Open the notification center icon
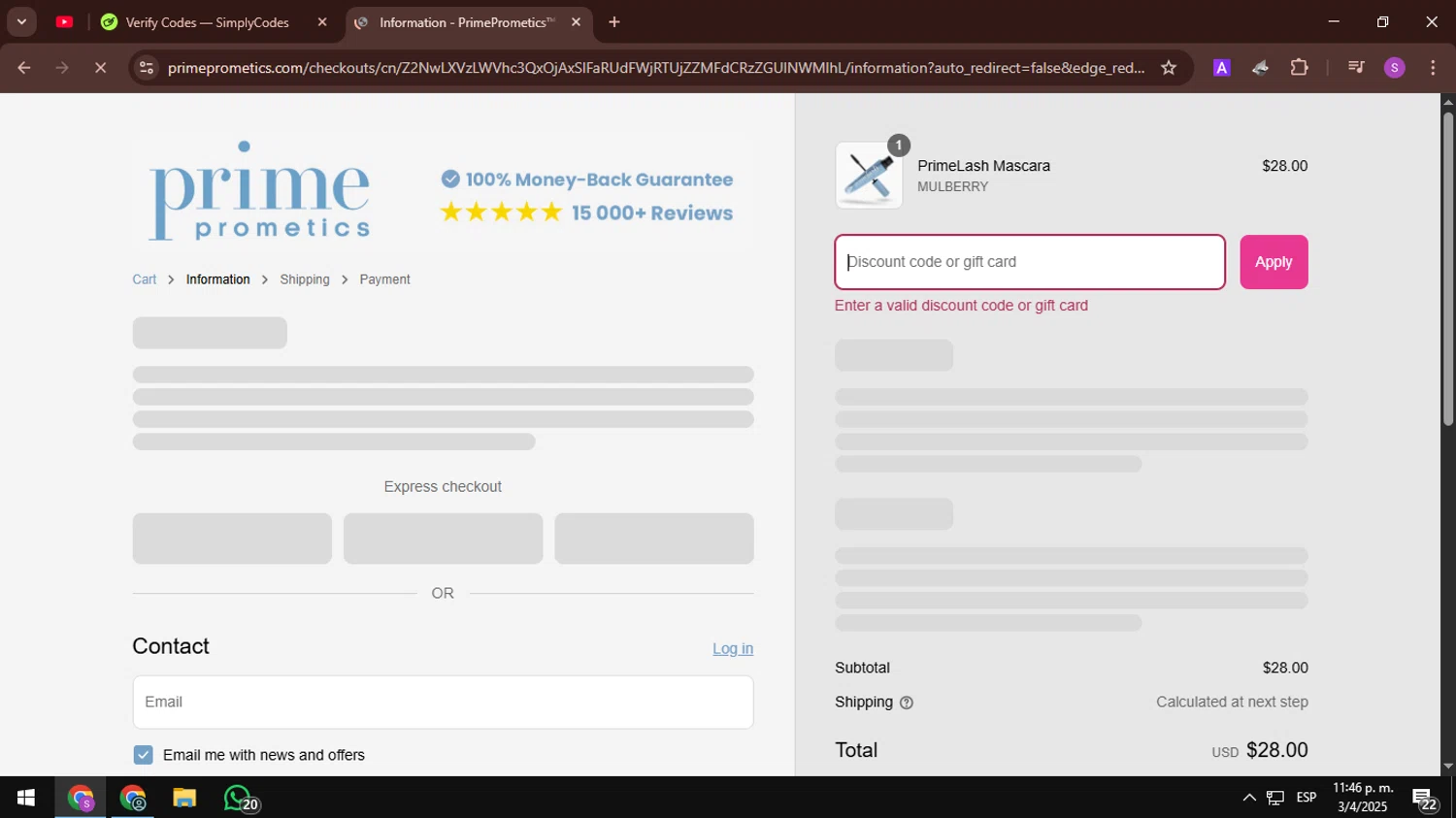 [1425, 800]
